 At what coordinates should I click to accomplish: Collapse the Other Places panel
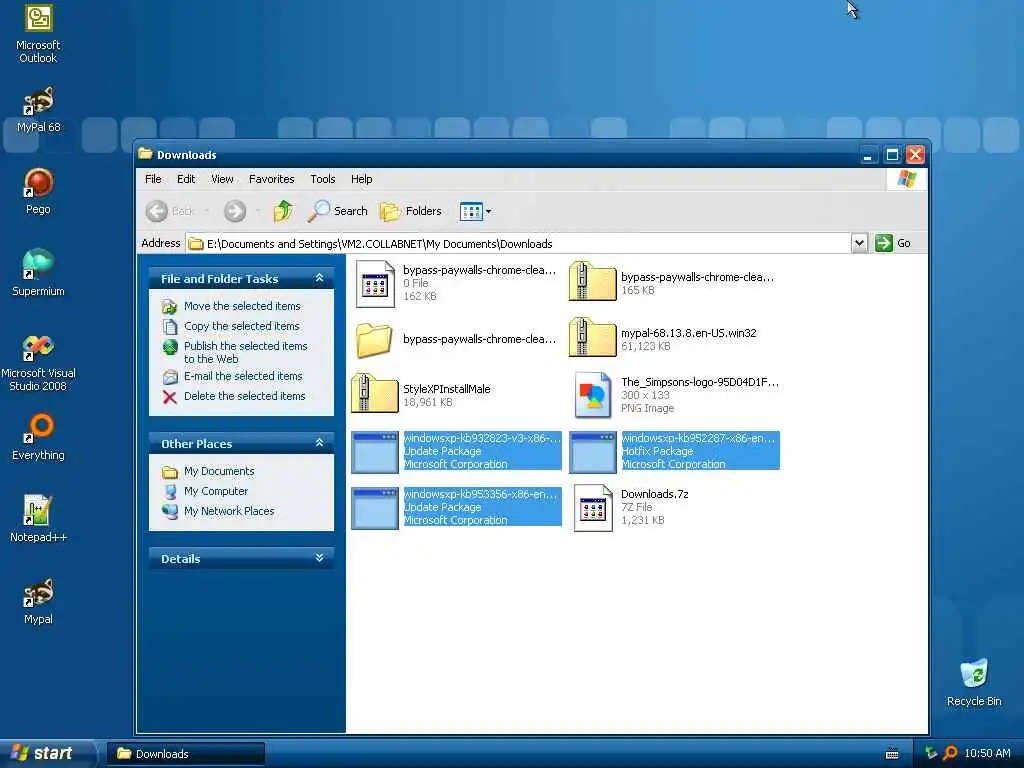tap(319, 443)
